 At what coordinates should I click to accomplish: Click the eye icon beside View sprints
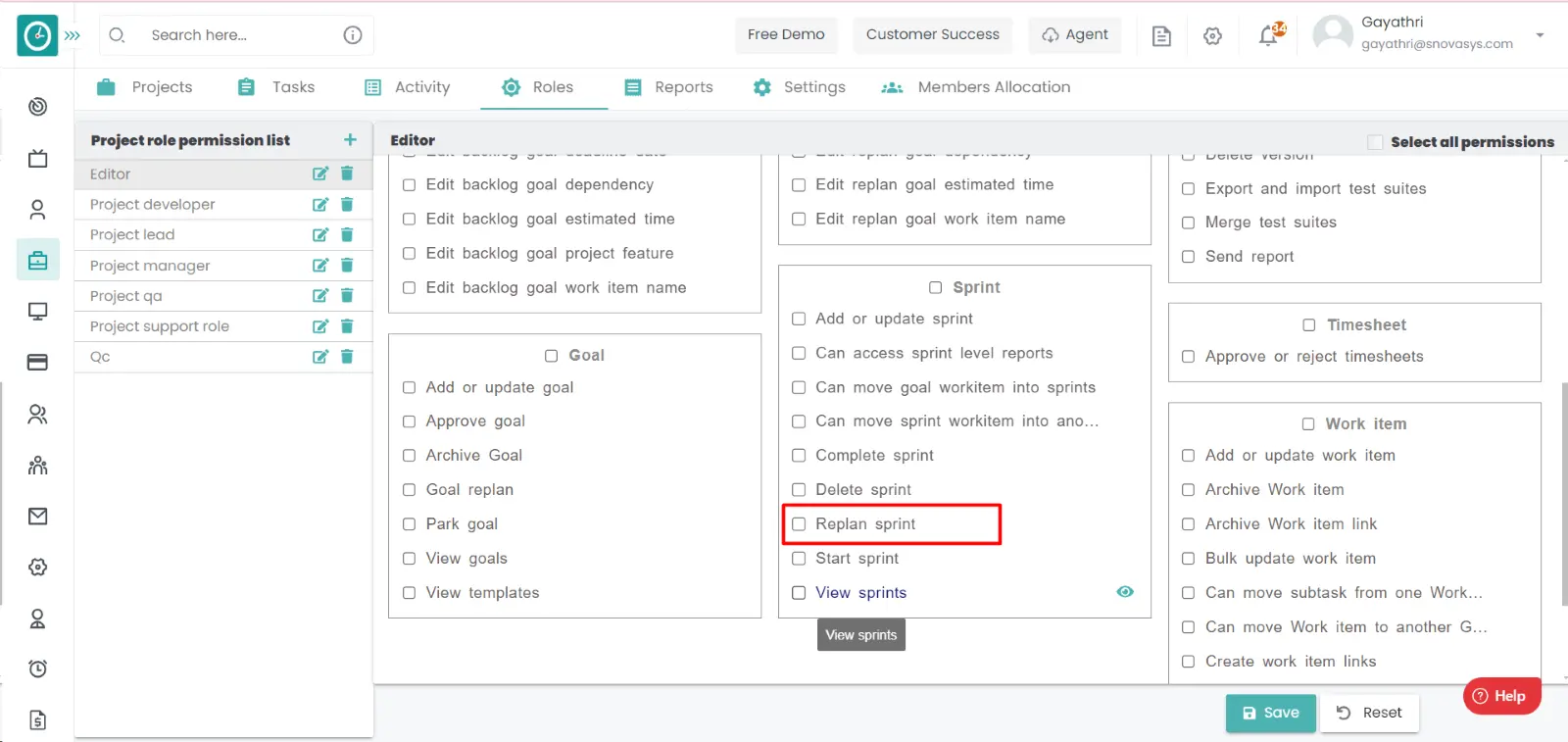click(x=1125, y=592)
